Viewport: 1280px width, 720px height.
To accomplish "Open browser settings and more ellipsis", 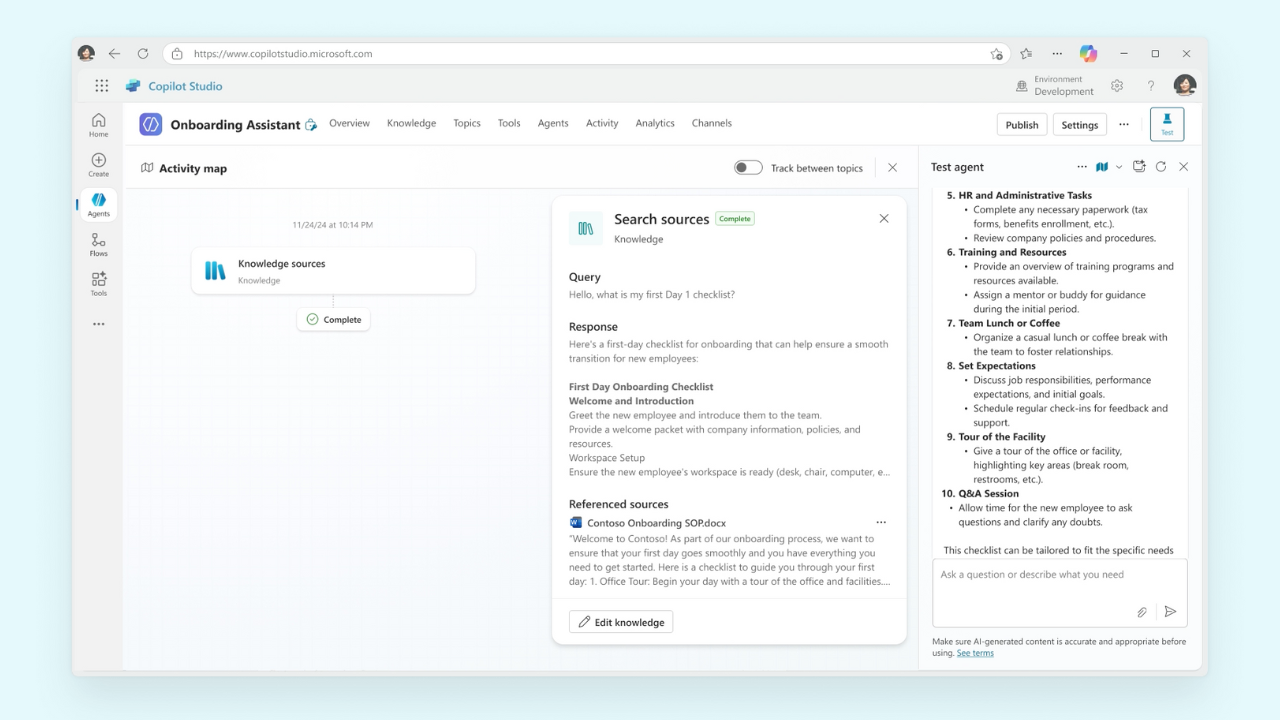I will click(1057, 54).
